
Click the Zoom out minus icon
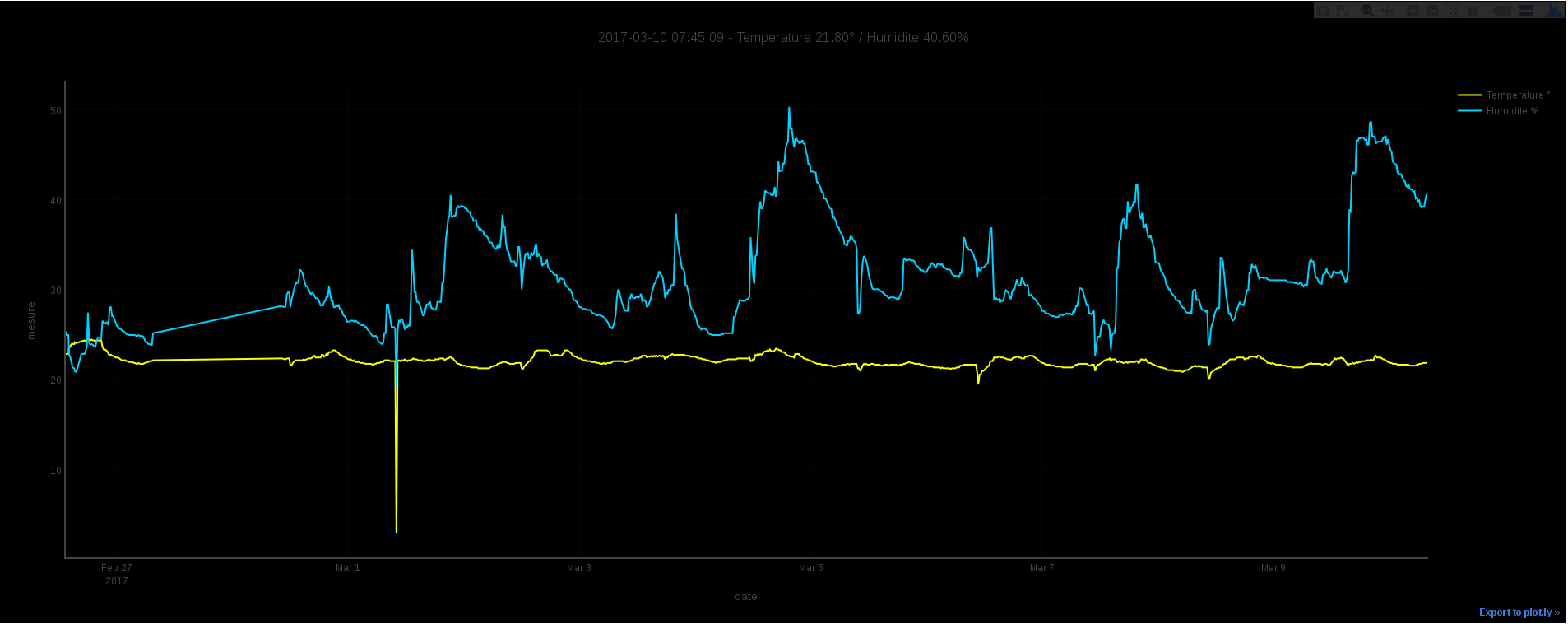click(1432, 11)
